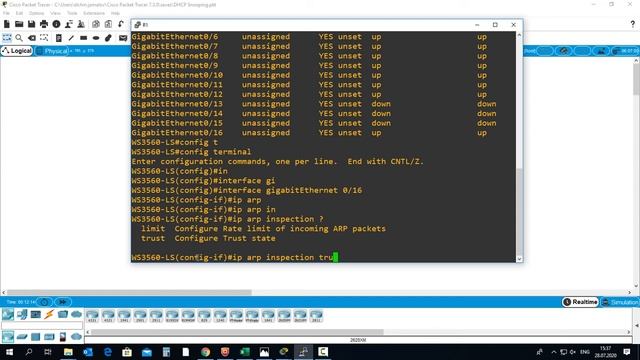Click Set Tiled Background image button in blue bar

pyautogui.click(x=601, y=51)
